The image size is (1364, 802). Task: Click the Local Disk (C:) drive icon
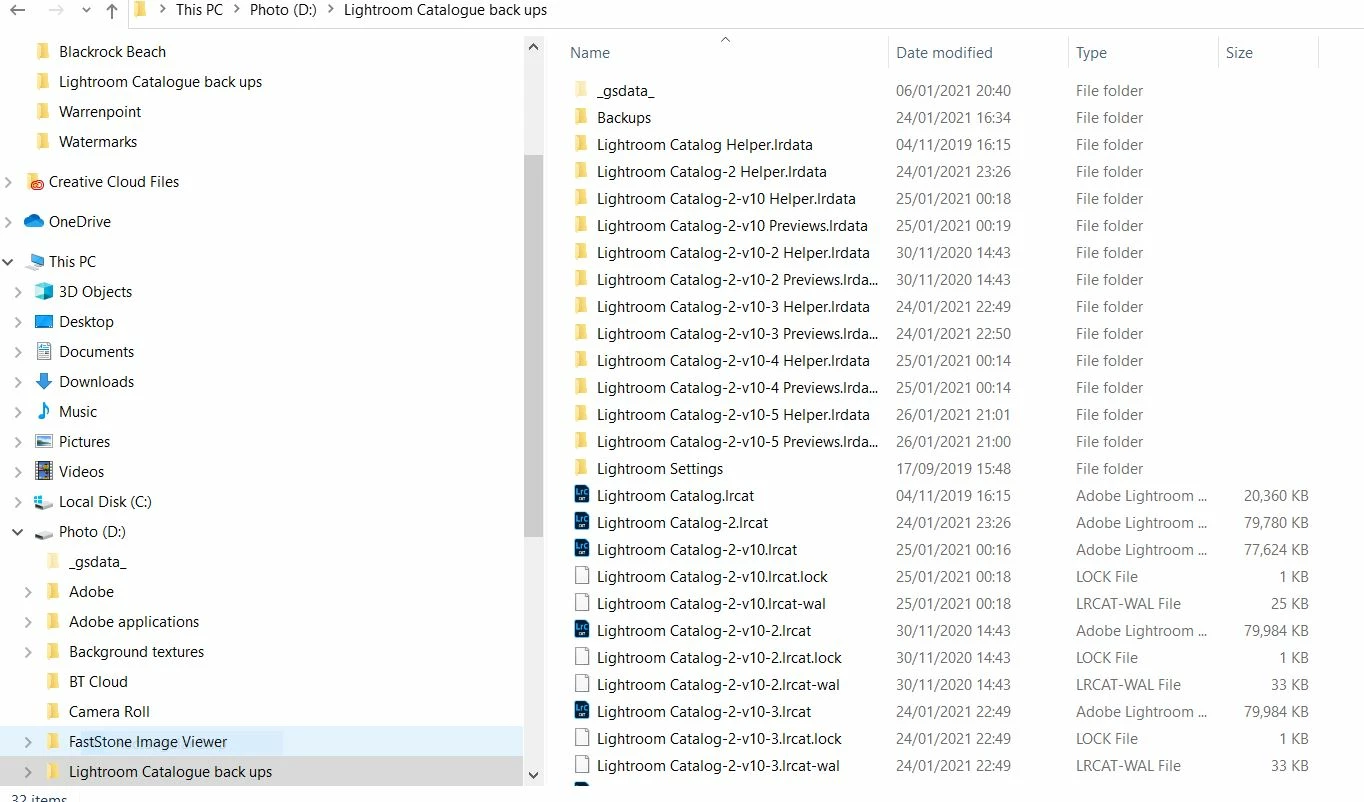(43, 502)
